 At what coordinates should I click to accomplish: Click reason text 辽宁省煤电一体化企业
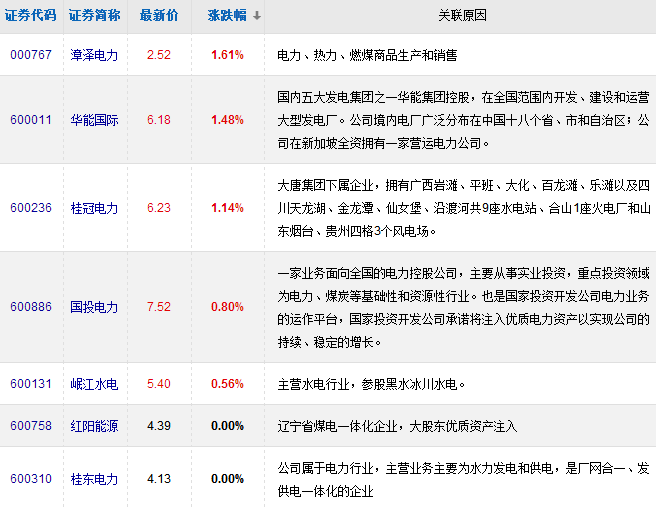click(397, 426)
